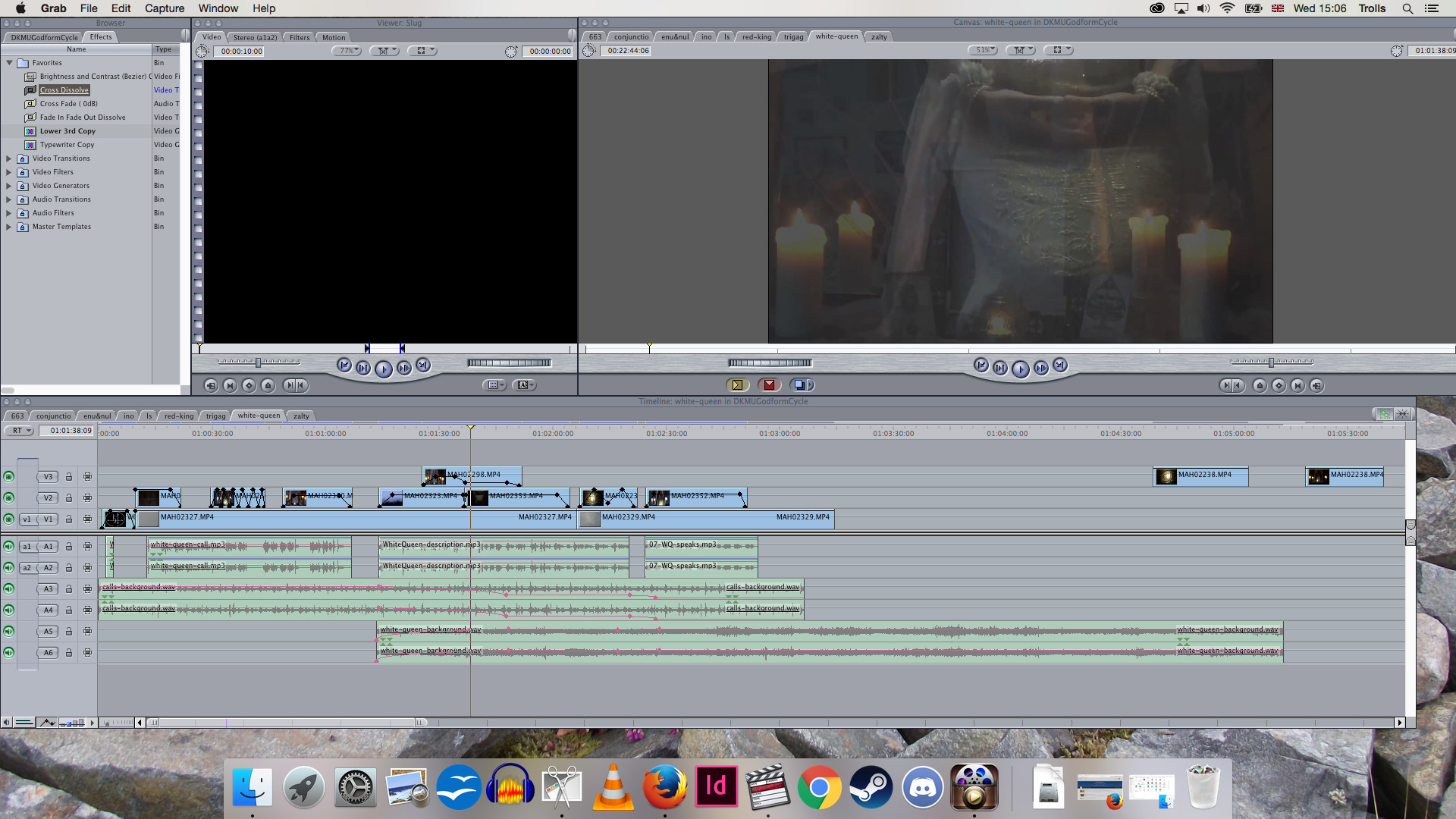Select Cross Dissolve in Effects browser
The height and width of the screenshot is (819, 1456).
(x=64, y=90)
